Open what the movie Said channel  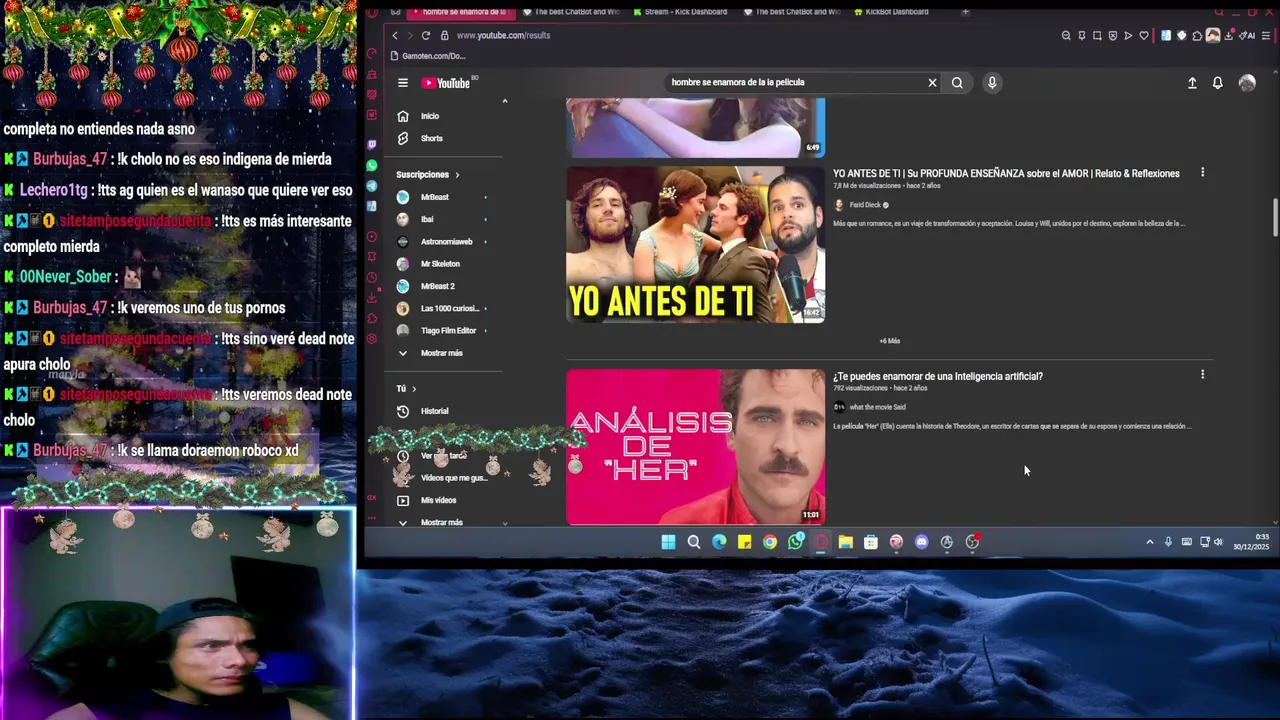pos(877,407)
